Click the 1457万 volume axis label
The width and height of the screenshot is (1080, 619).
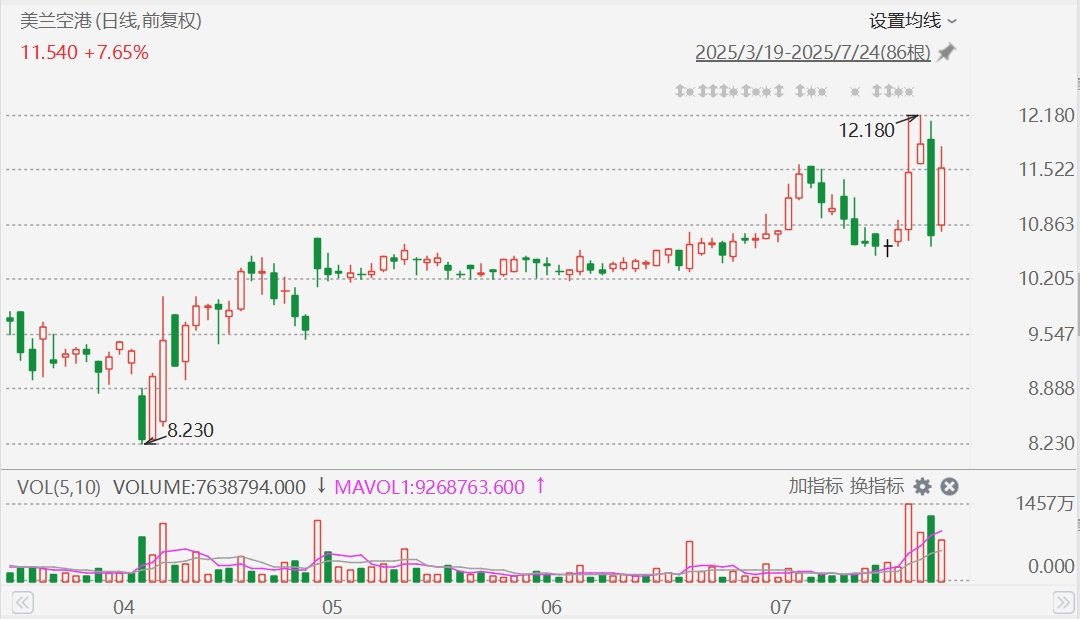[x=1045, y=503]
